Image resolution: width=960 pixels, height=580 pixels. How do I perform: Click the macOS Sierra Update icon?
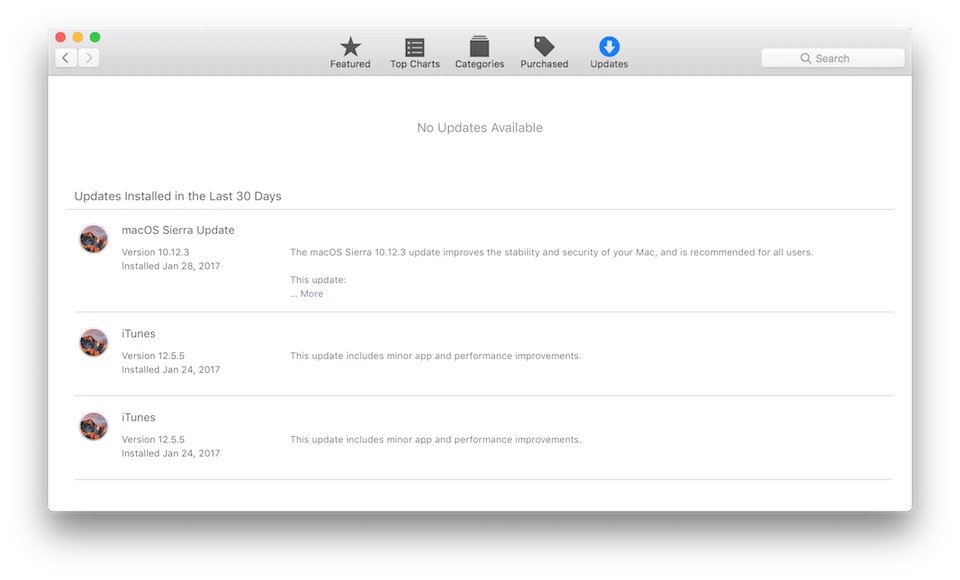94,239
